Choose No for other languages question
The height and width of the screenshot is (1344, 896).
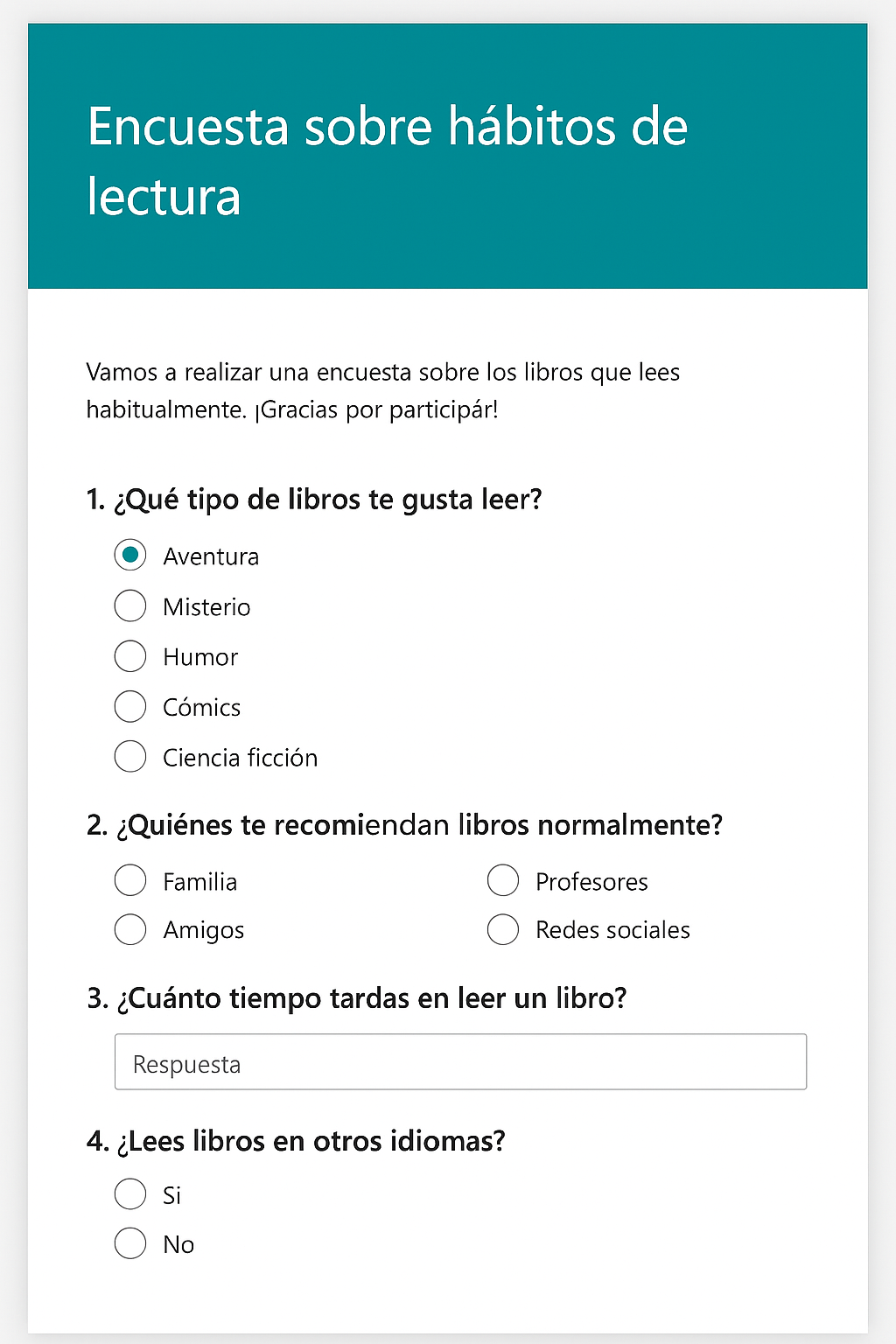(130, 1243)
